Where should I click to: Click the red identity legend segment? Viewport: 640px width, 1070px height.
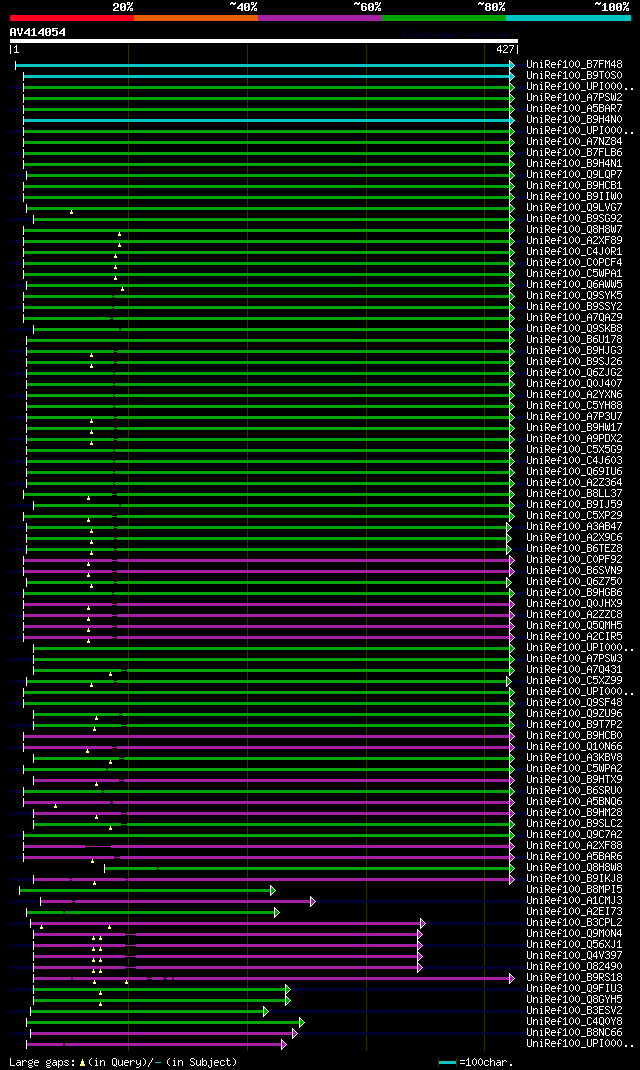click(x=72, y=18)
